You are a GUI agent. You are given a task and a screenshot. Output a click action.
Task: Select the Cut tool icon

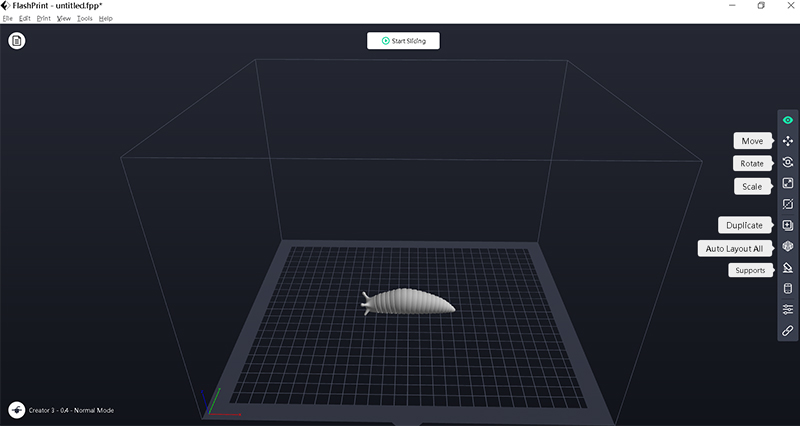[x=788, y=204]
